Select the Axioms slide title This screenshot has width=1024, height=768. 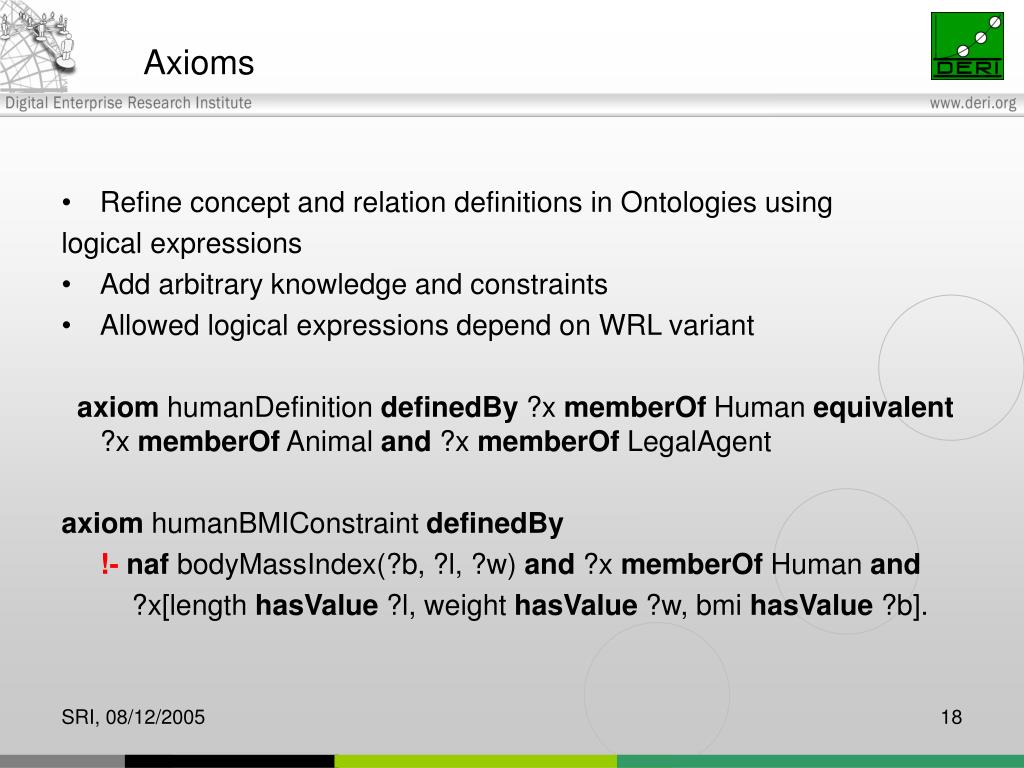pos(199,63)
